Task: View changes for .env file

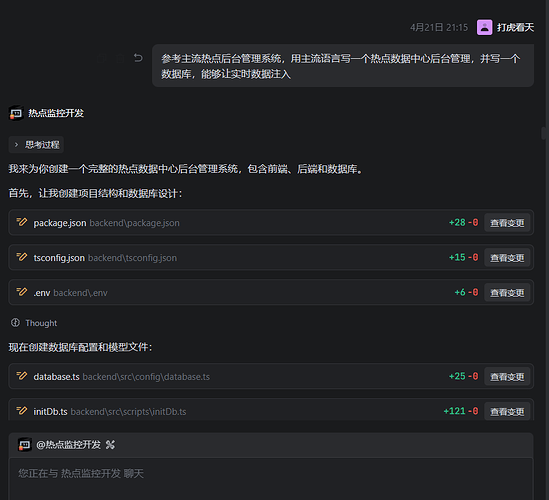Action: pos(507,292)
